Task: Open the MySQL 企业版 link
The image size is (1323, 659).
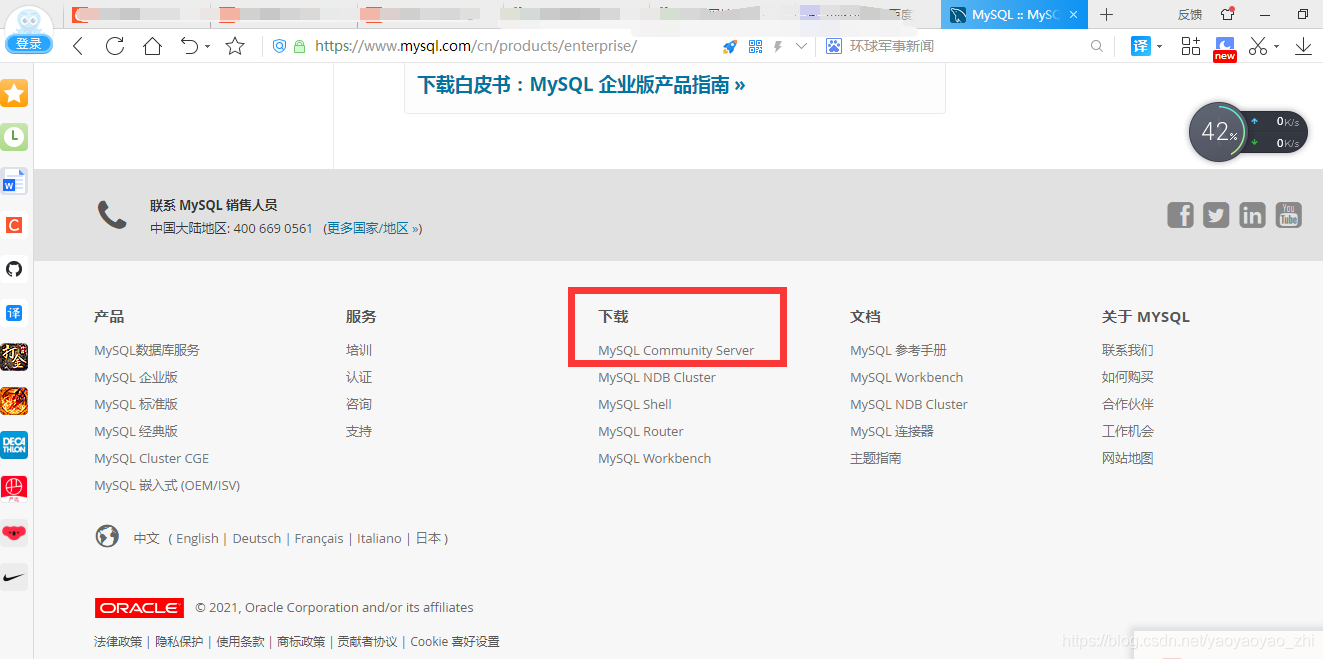Action: pyautogui.click(x=136, y=377)
